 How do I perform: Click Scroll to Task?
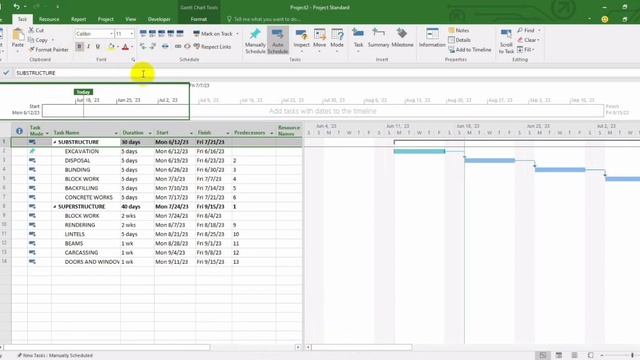point(506,41)
